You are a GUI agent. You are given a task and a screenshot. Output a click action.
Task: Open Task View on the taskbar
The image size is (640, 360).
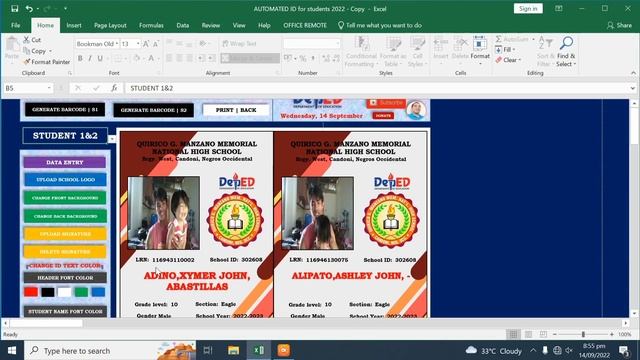(208, 350)
